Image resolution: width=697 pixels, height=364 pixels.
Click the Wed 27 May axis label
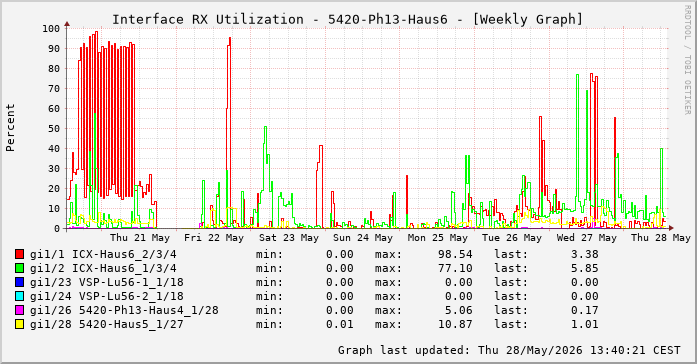(587, 238)
